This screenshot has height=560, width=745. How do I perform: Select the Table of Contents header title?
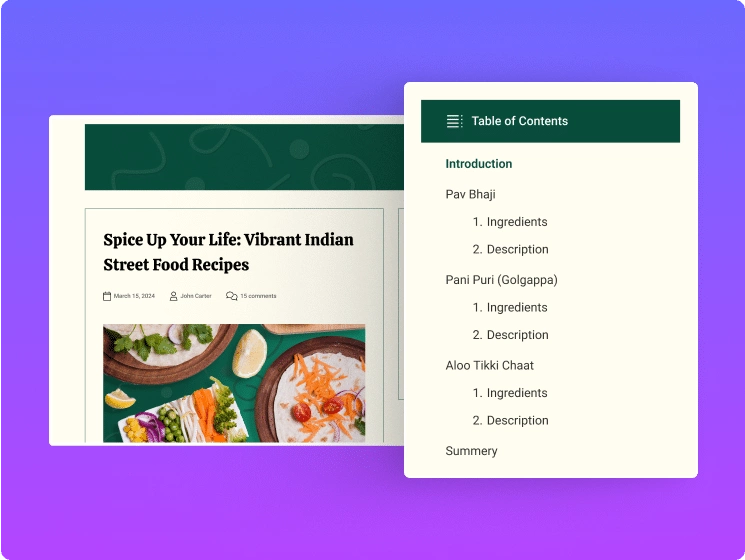[519, 121]
